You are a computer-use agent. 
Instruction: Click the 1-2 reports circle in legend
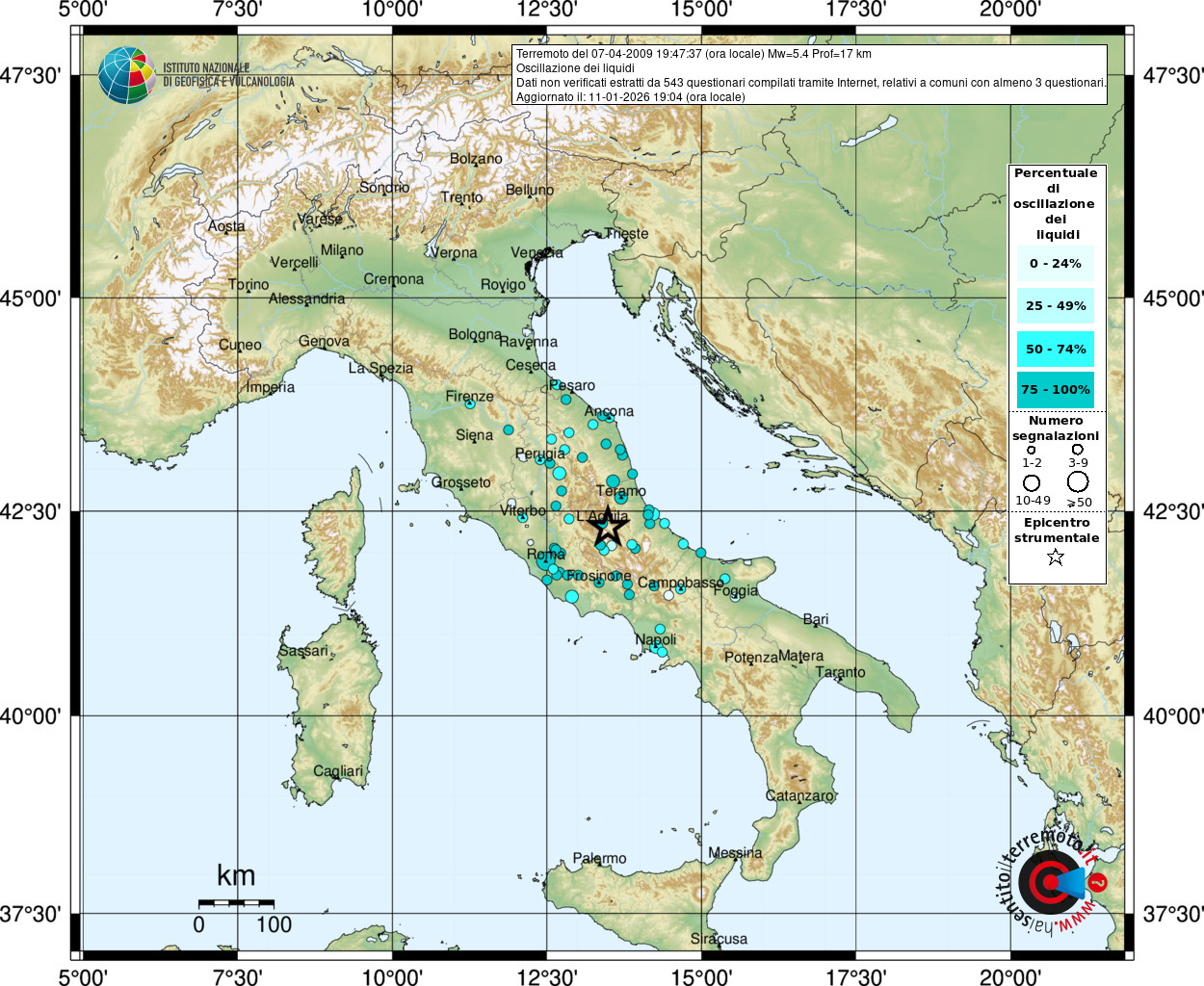pos(1032,450)
